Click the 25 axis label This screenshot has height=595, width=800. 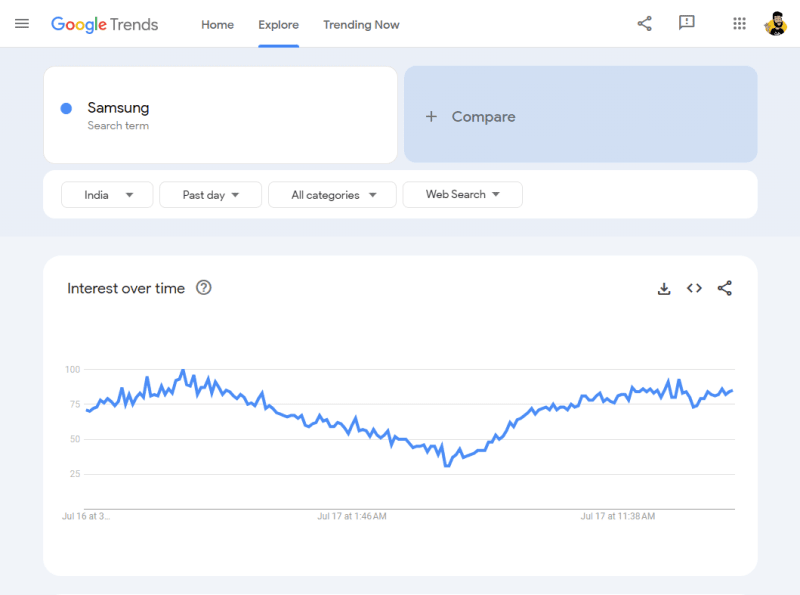pyautogui.click(x=75, y=474)
